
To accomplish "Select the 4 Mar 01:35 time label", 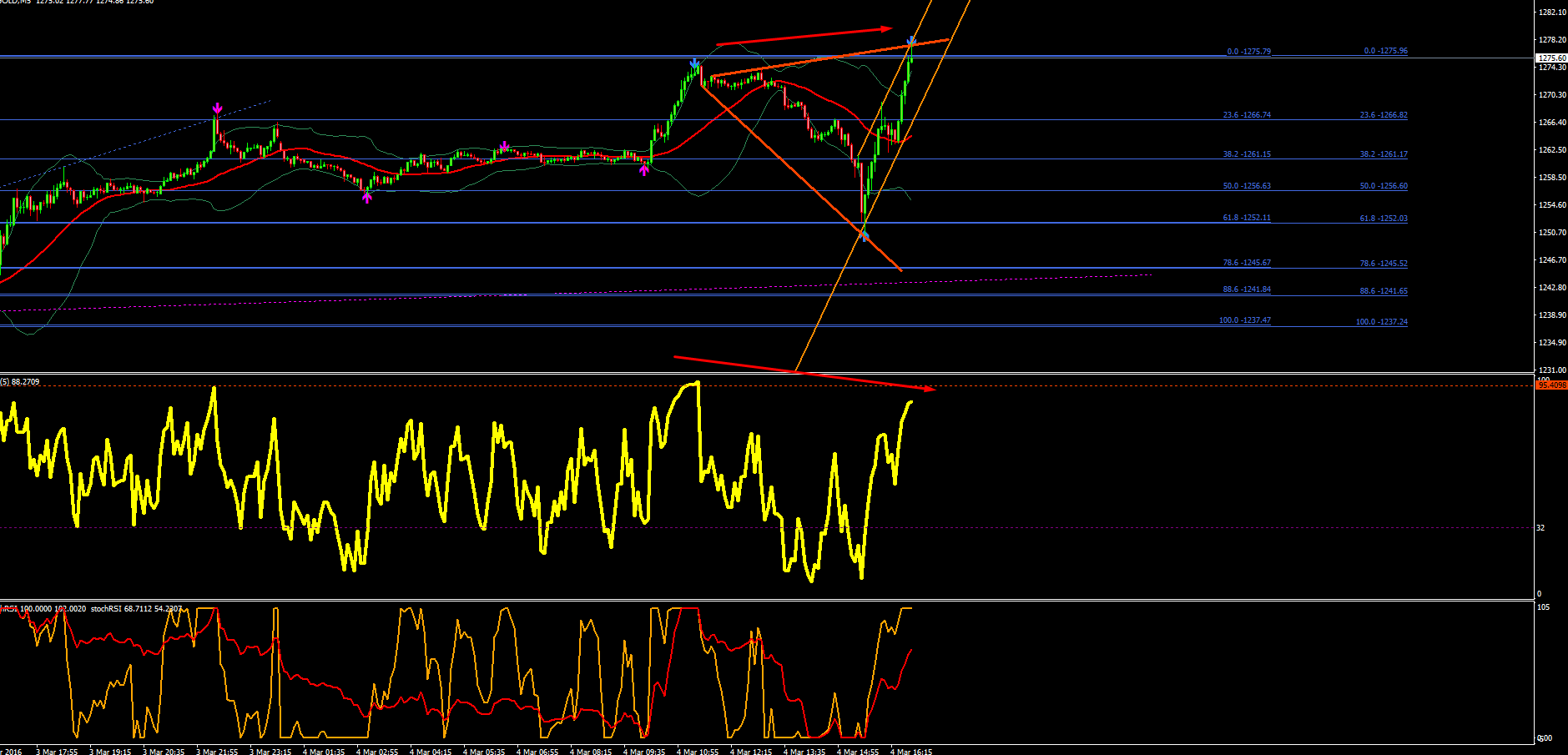I will click(x=324, y=752).
